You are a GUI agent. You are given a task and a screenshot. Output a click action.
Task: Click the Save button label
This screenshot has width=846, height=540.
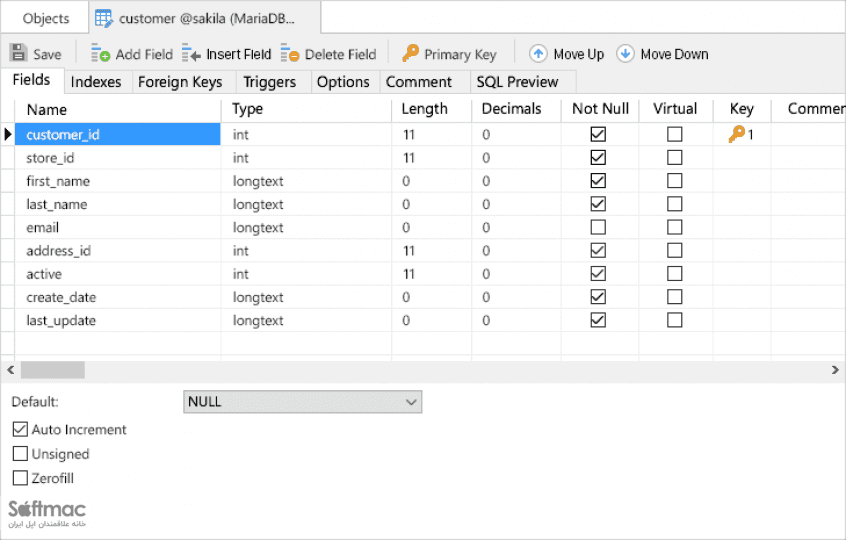(47, 54)
